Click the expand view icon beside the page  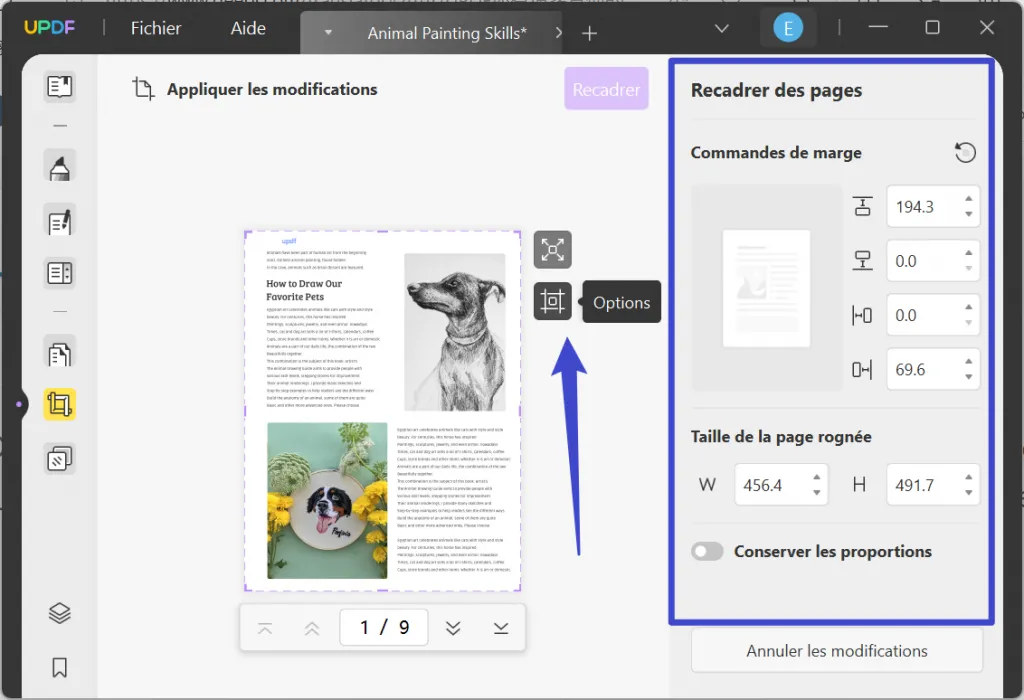[x=552, y=250]
